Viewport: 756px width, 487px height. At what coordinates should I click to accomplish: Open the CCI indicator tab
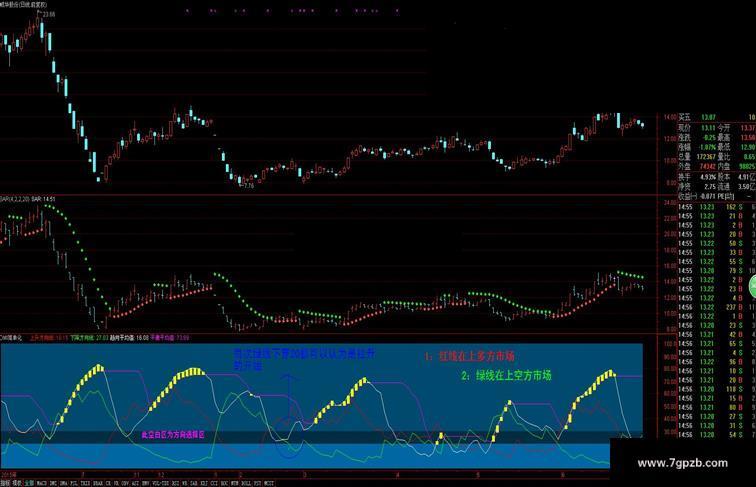(214, 483)
